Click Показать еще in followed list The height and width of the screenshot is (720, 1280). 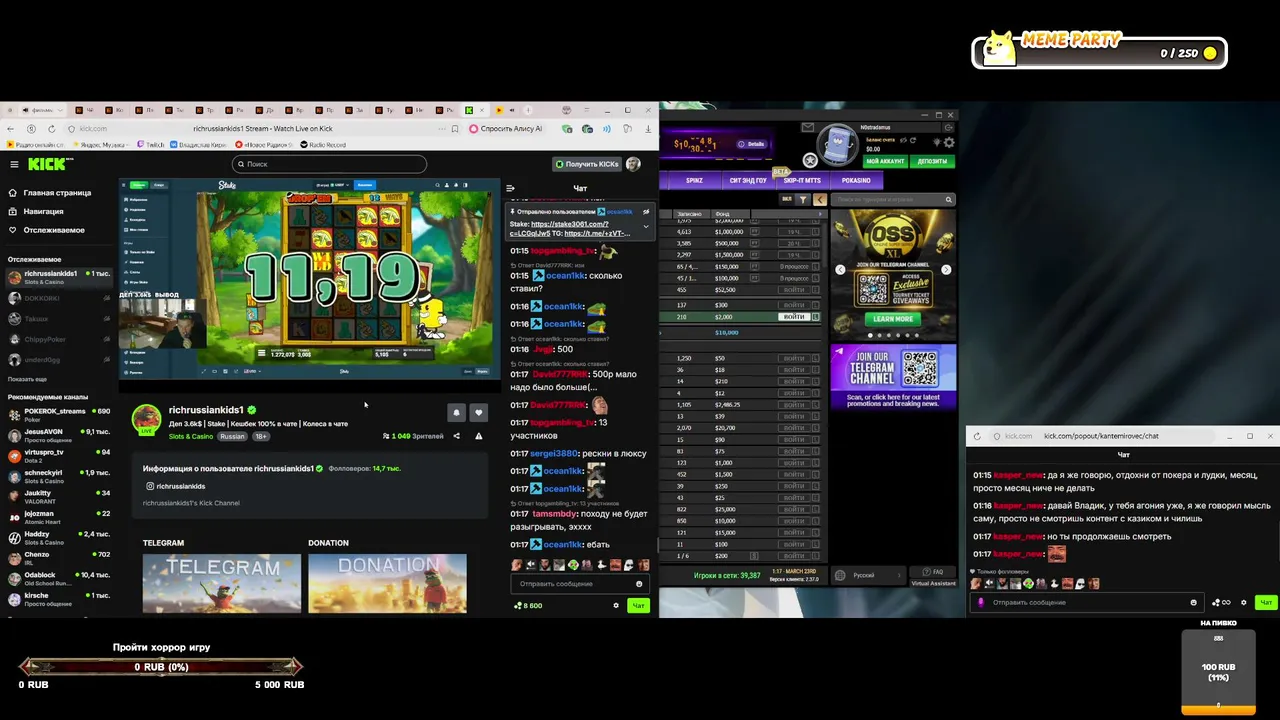pos(27,379)
